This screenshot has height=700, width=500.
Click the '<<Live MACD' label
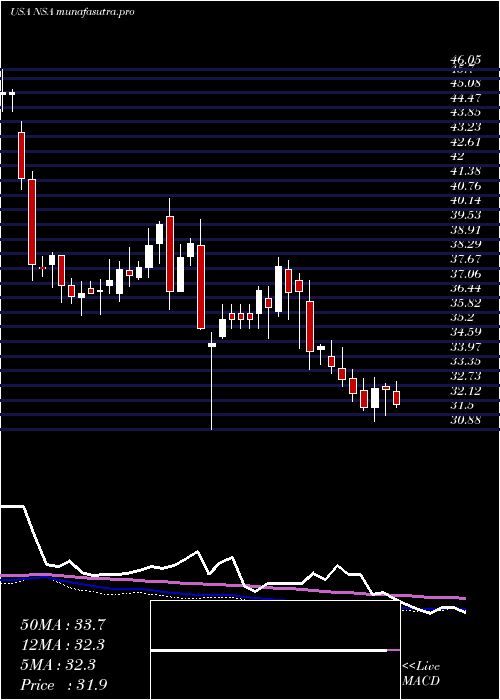pyautogui.click(x=421, y=673)
